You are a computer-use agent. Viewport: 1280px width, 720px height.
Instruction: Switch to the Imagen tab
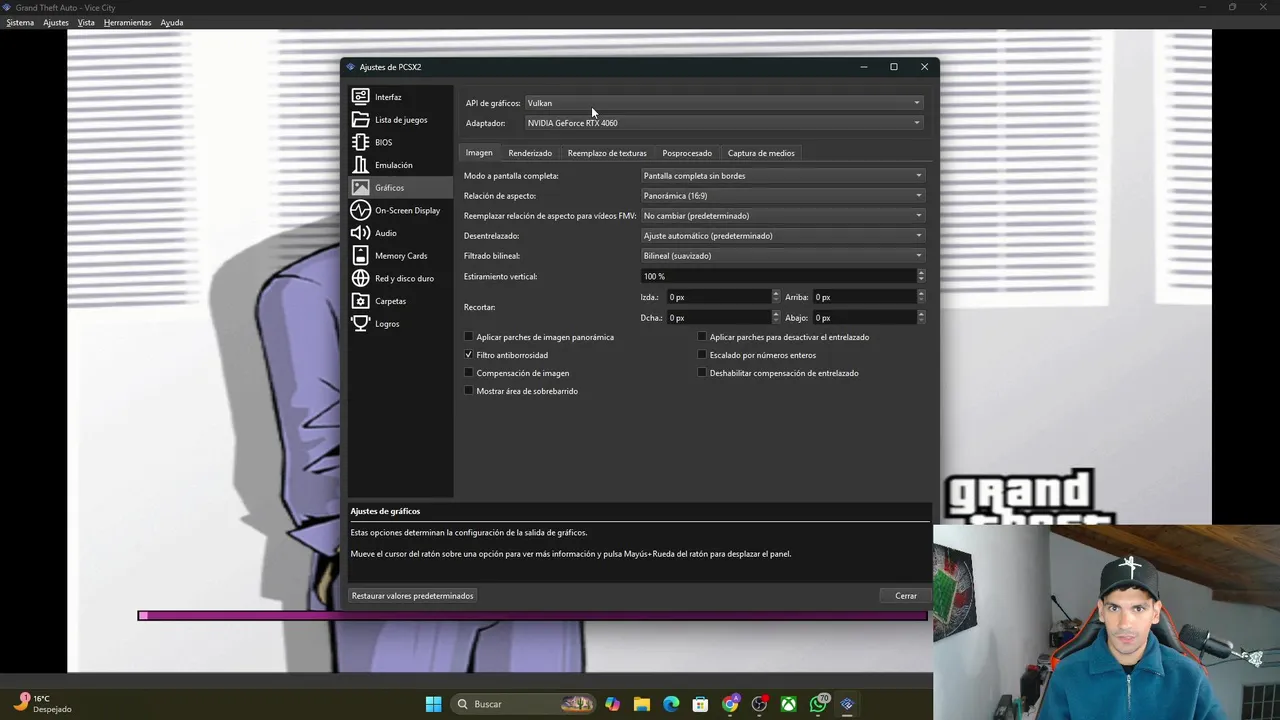pyautogui.click(x=479, y=153)
